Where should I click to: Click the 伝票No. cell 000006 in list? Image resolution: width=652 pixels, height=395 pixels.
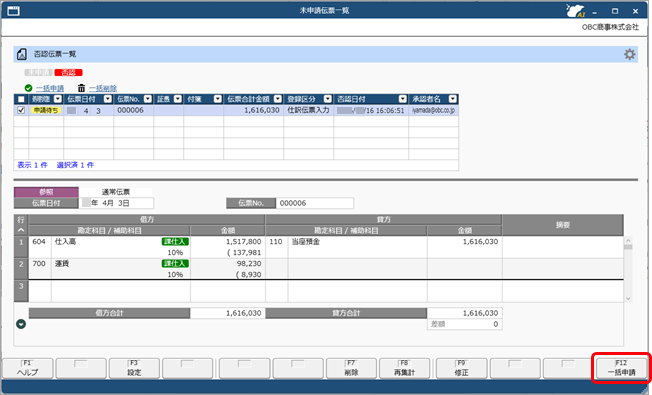pos(133,110)
